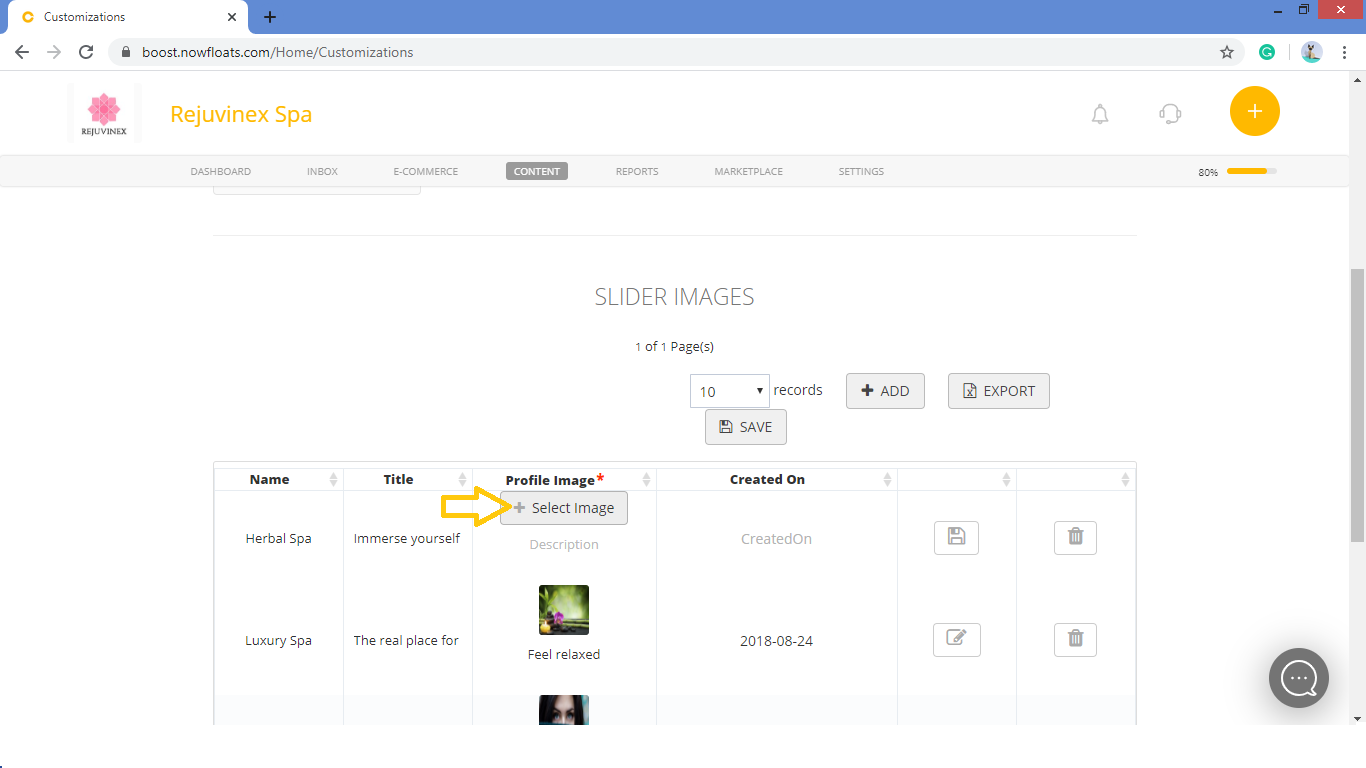1366x768 pixels.
Task: Open the SETTINGS menu
Action: [861, 171]
